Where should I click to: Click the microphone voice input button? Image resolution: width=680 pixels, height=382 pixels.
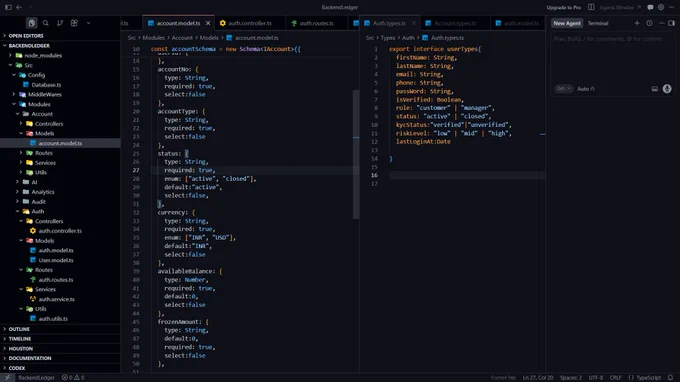(x=667, y=89)
